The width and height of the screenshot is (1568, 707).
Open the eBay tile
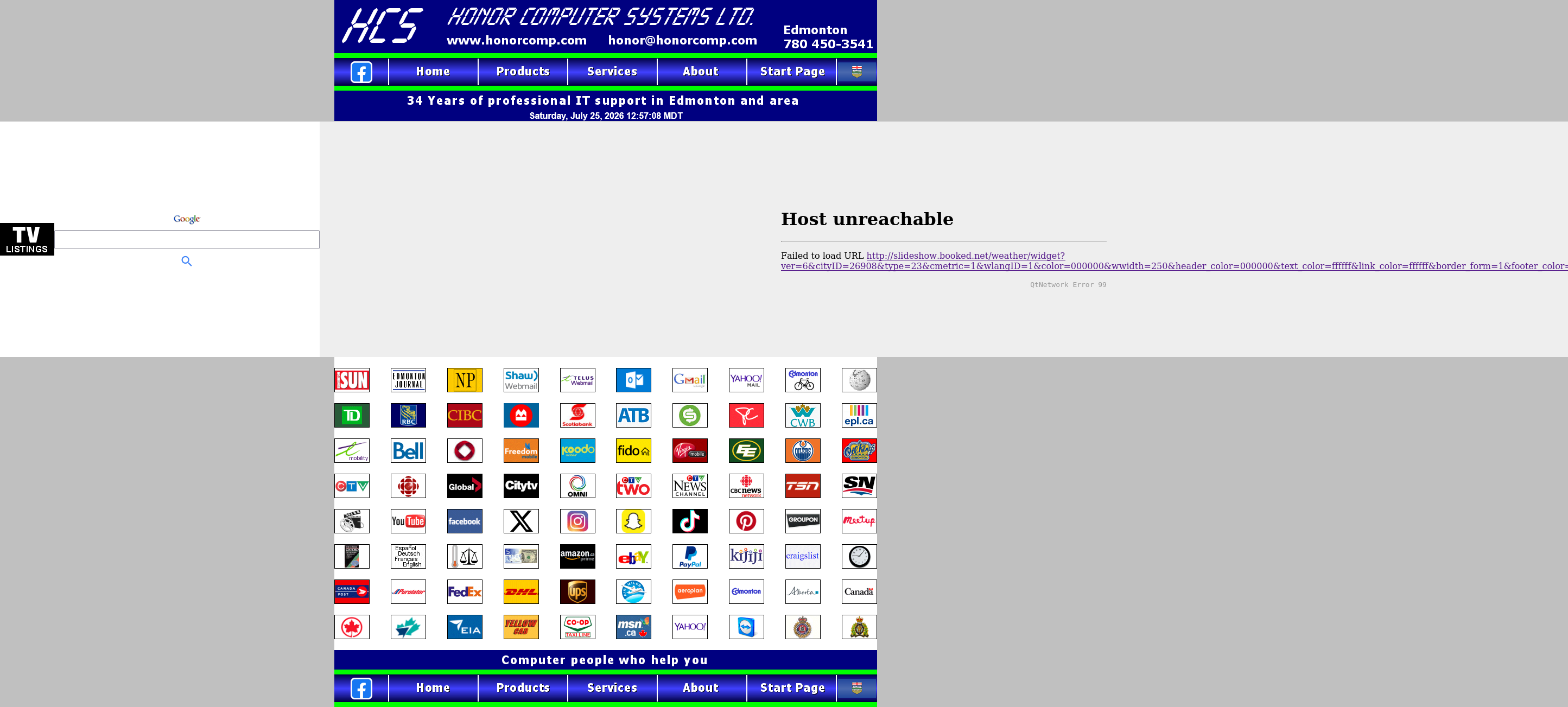633,557
